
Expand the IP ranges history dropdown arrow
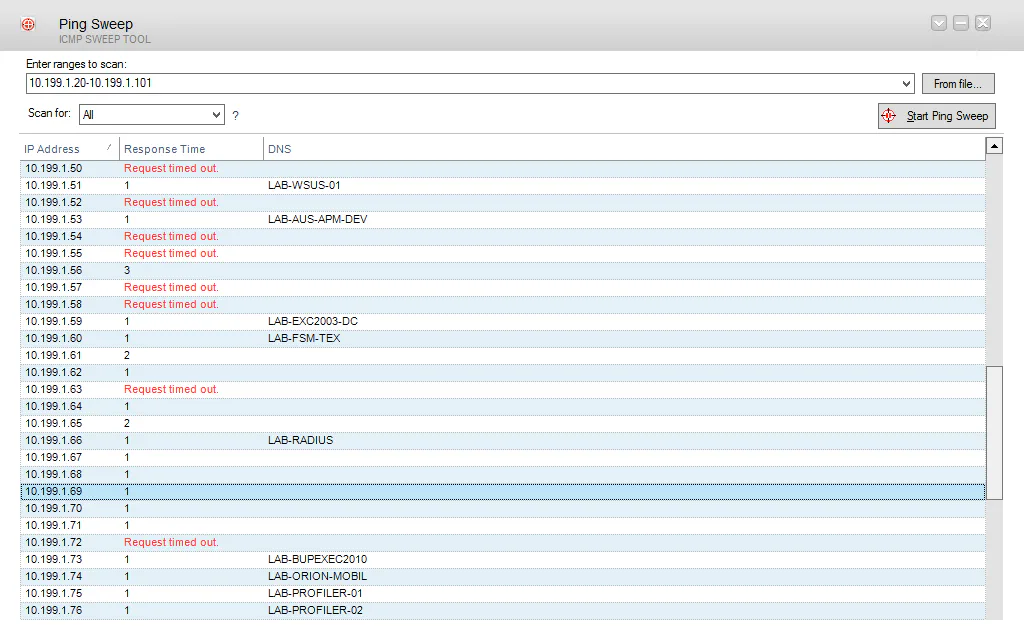[906, 84]
